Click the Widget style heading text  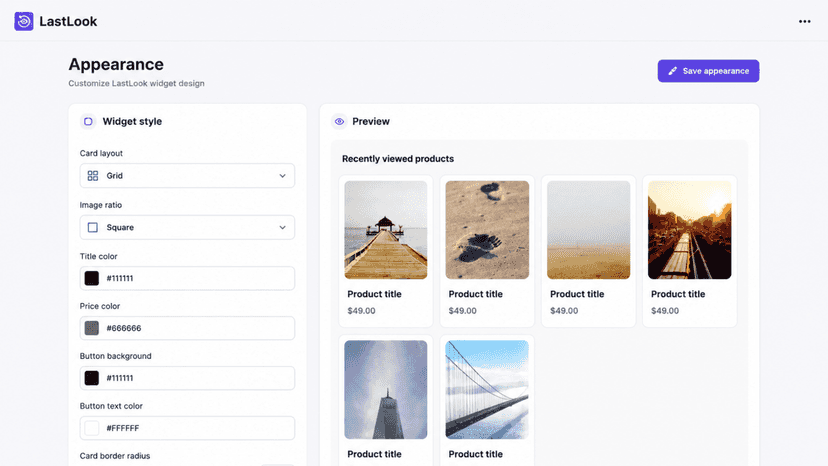tap(132, 122)
